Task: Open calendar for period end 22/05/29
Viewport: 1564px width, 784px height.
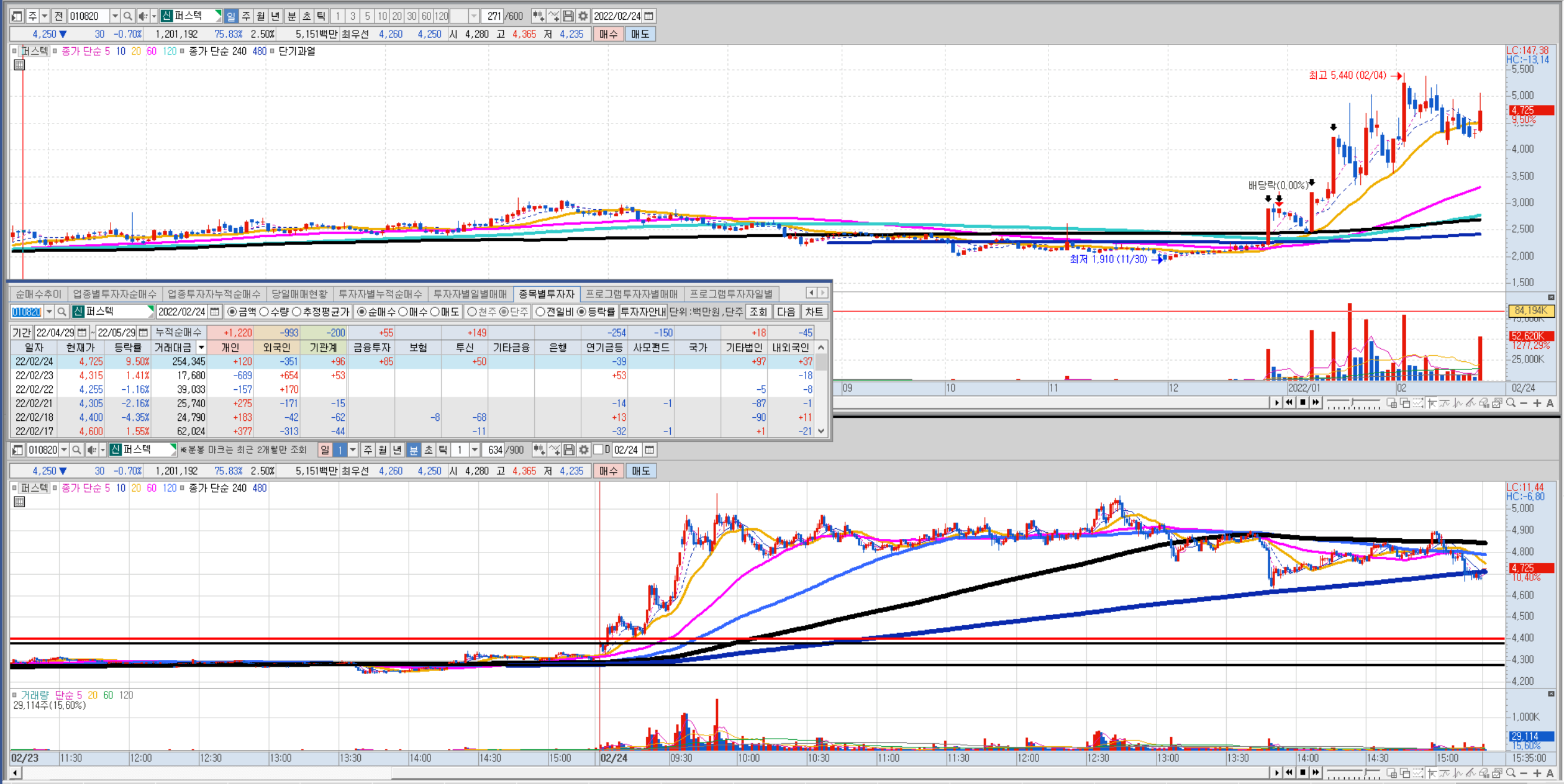Action: pos(143,333)
